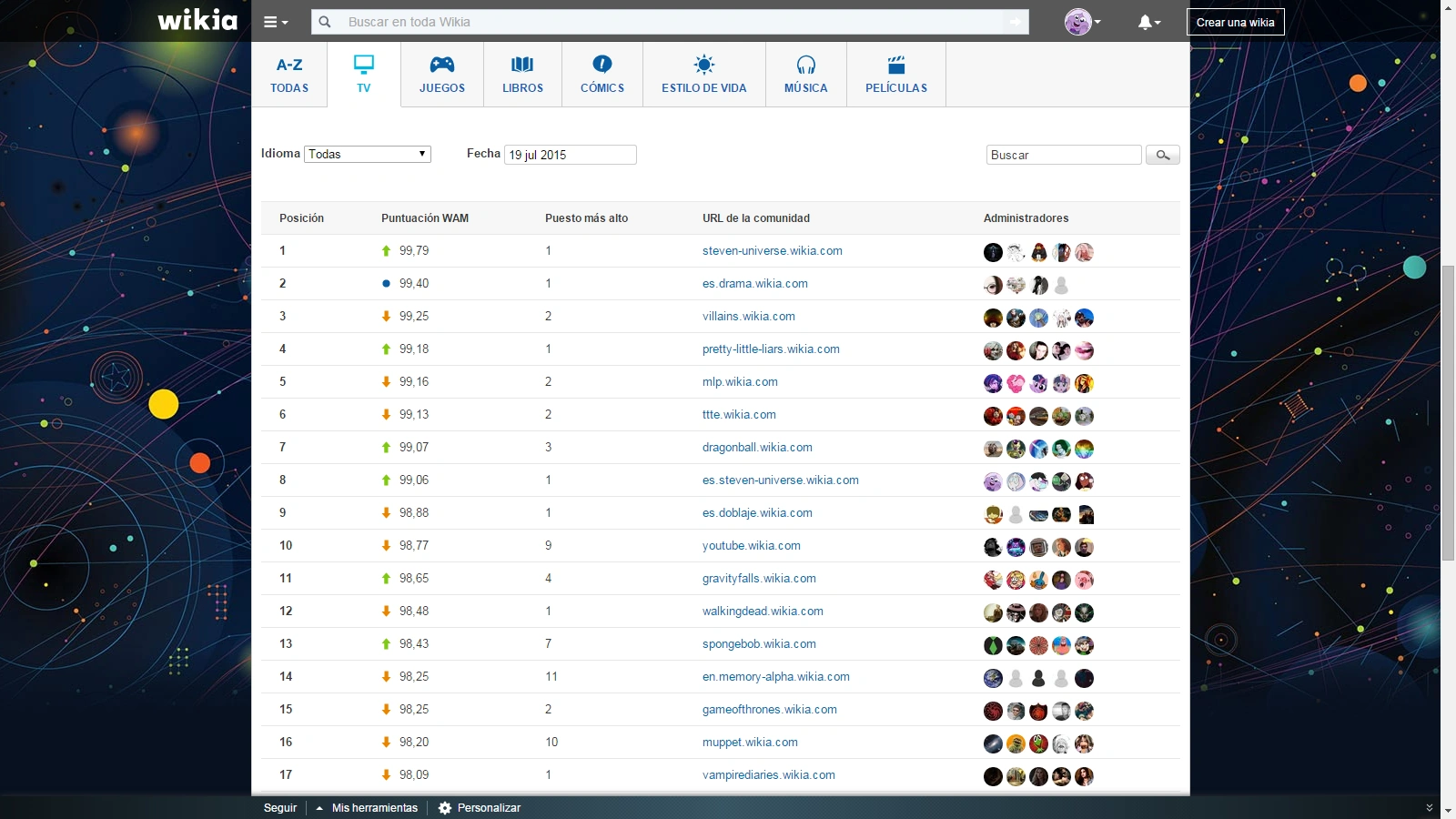Select the Juegos category tab
Screen dimensions: 1456x819
(x=442, y=75)
